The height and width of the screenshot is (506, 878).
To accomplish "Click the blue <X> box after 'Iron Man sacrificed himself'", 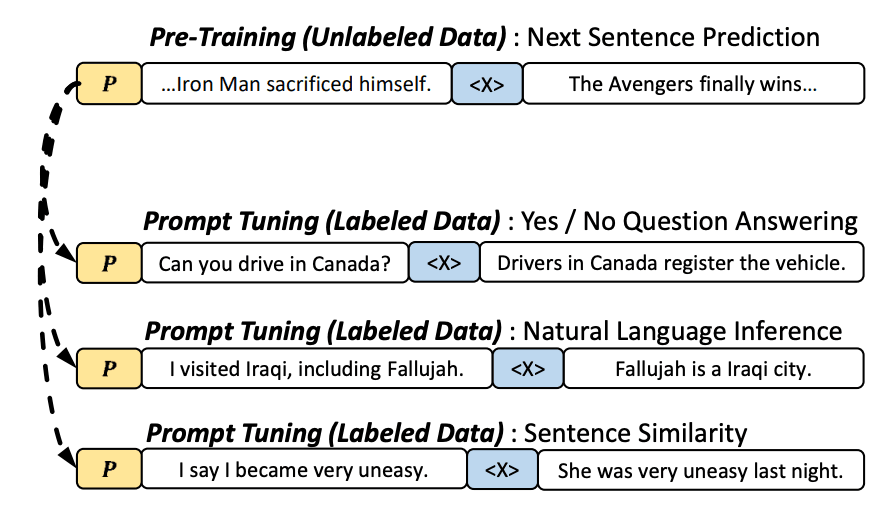I will coord(487,84).
